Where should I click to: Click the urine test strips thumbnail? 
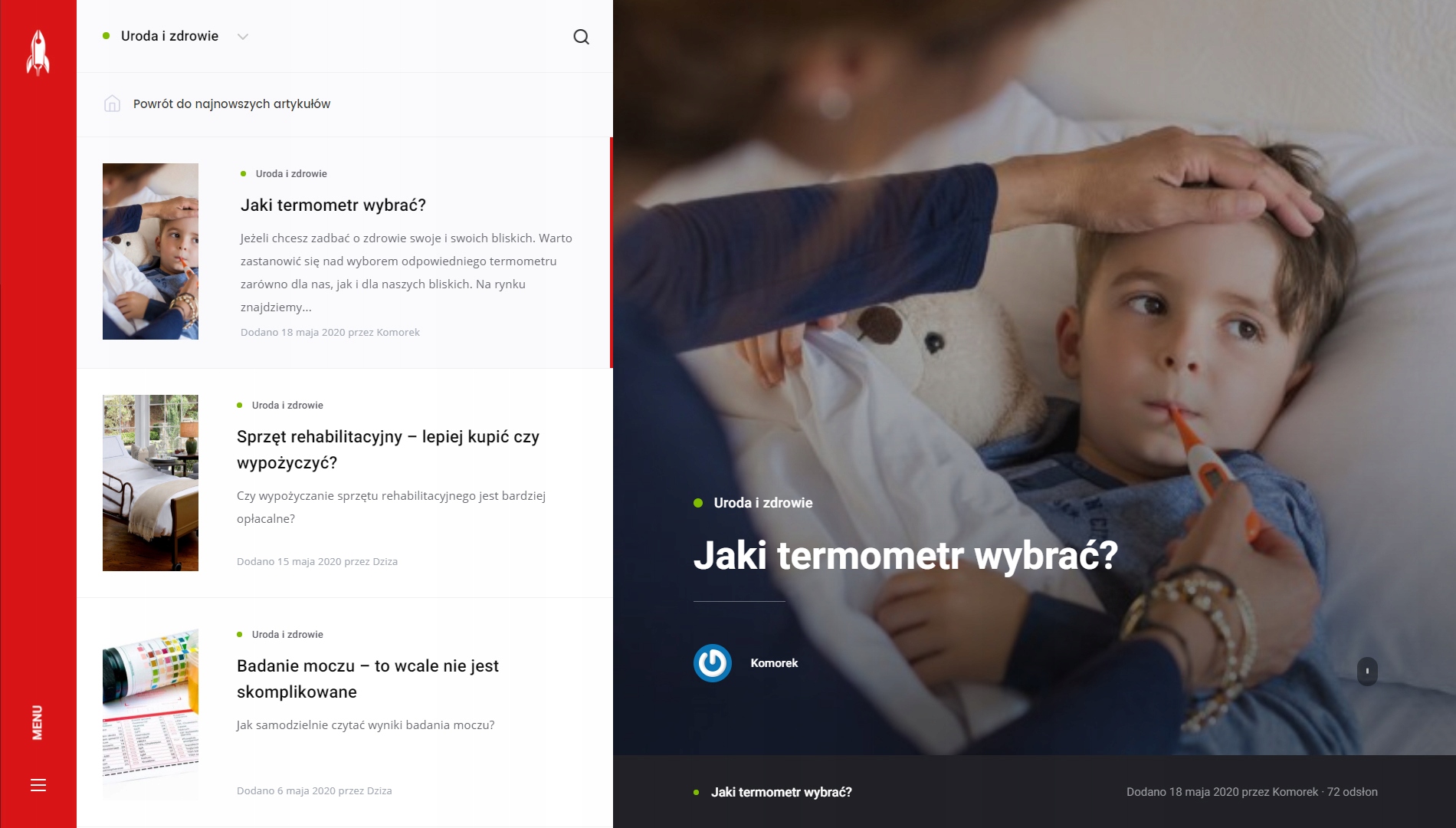(x=150, y=714)
